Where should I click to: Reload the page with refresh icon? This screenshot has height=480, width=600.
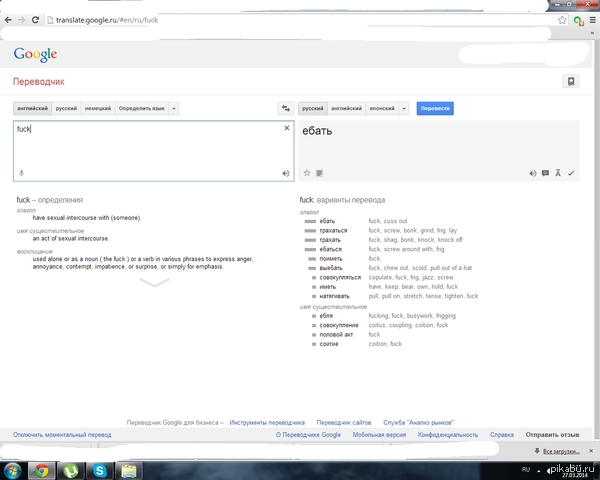coord(35,20)
